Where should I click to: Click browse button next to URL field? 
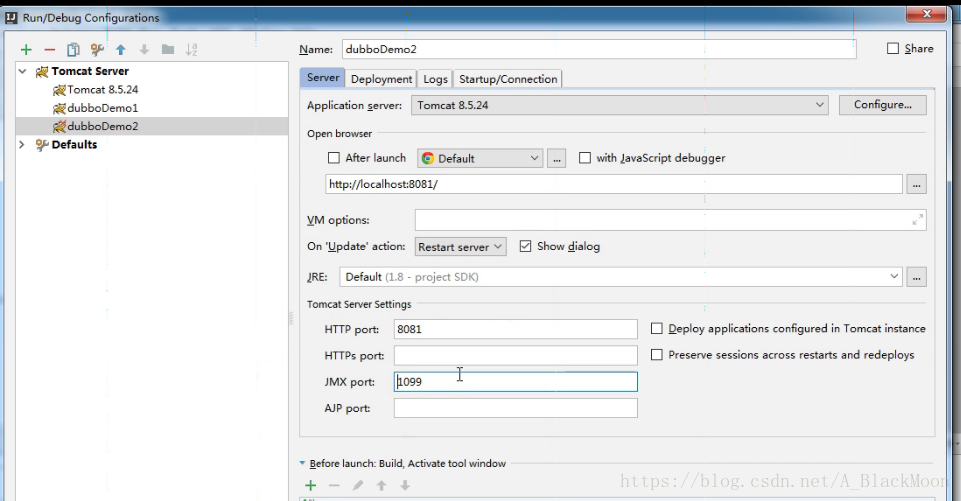pos(916,184)
